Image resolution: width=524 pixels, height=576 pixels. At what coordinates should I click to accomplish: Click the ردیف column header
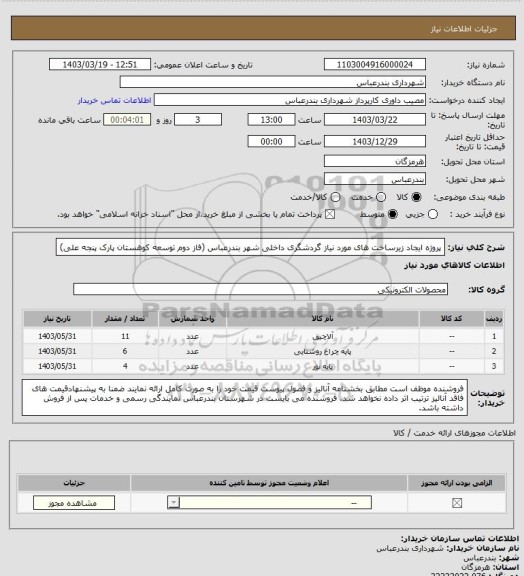coord(494,319)
